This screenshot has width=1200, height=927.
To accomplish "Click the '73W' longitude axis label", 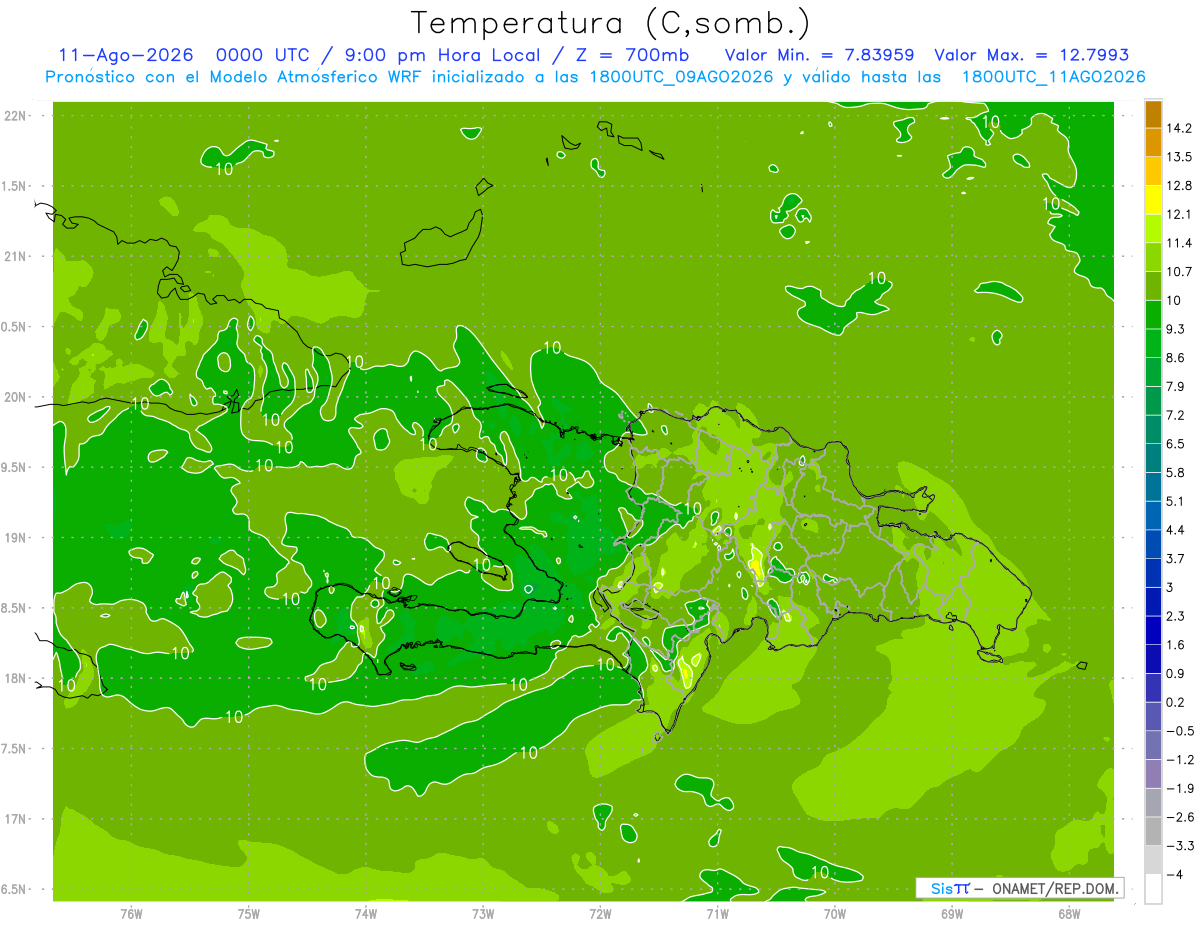I will pos(483,913).
